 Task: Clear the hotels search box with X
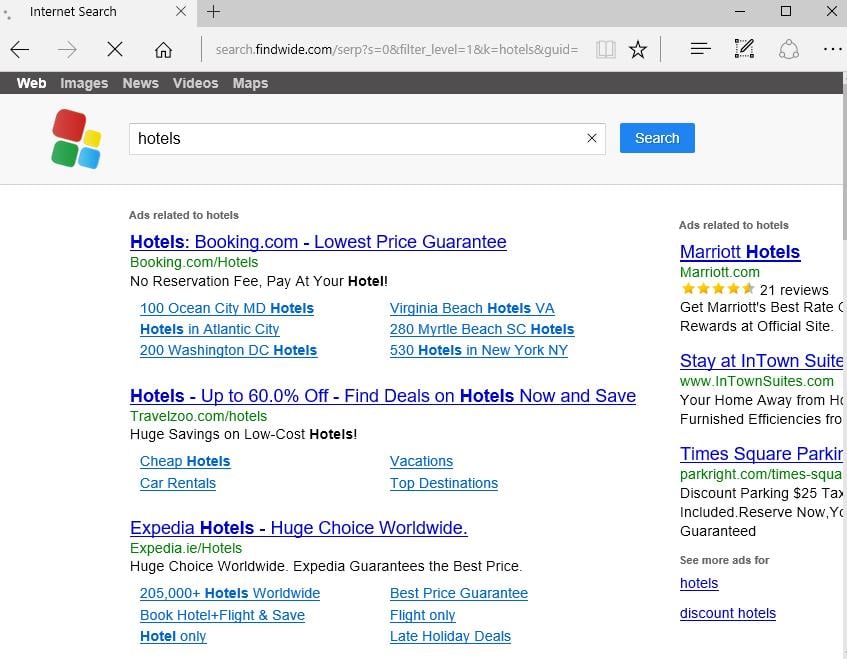591,139
